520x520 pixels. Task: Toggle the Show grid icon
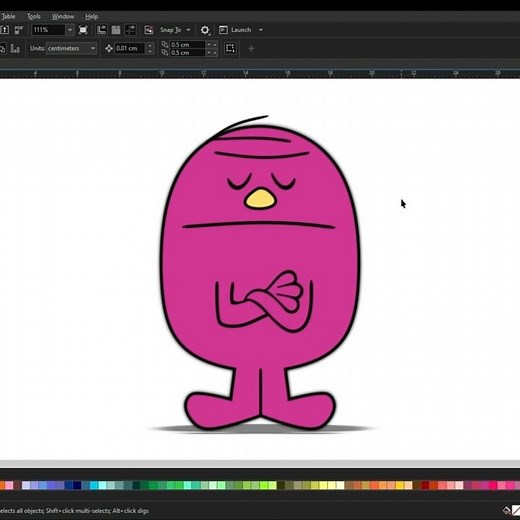tap(116, 30)
